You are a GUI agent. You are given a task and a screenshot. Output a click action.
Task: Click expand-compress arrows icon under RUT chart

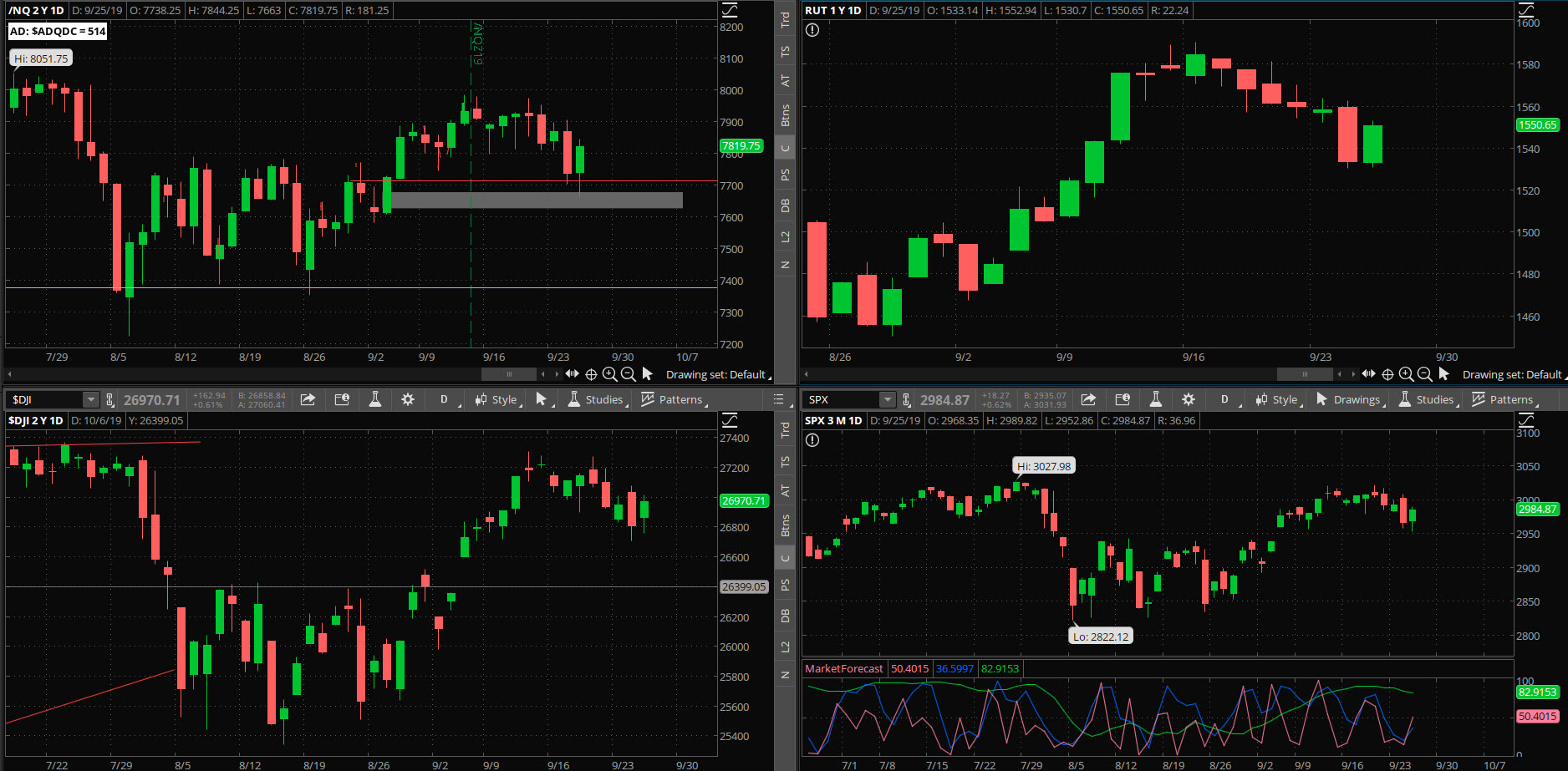coord(1368,373)
